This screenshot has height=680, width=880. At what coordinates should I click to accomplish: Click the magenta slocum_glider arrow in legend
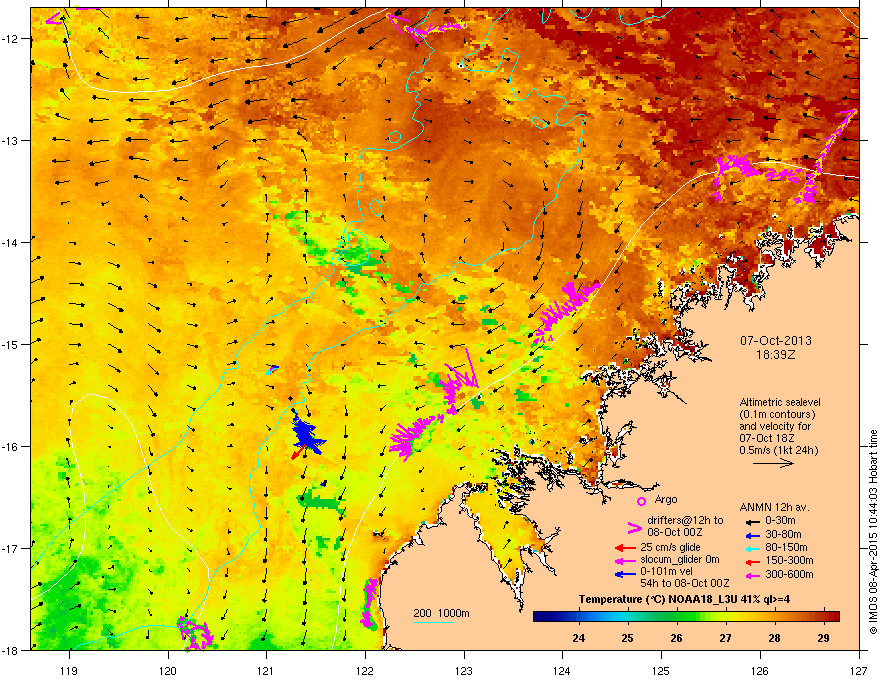pyautogui.click(x=621, y=561)
